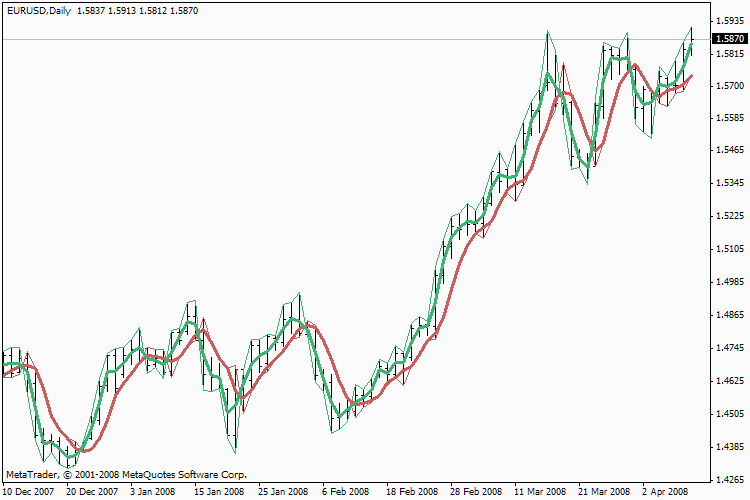The height and width of the screenshot is (500, 750).
Task: Click the 2 Apr 2008 date label
Action: coord(666,492)
